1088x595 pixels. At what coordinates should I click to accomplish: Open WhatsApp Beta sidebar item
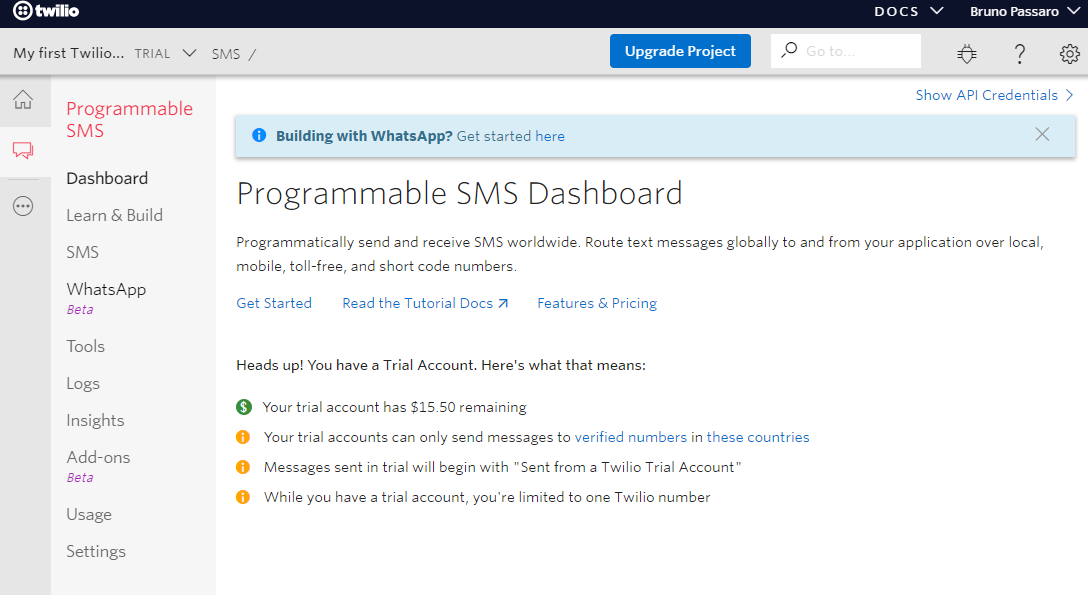coord(106,298)
